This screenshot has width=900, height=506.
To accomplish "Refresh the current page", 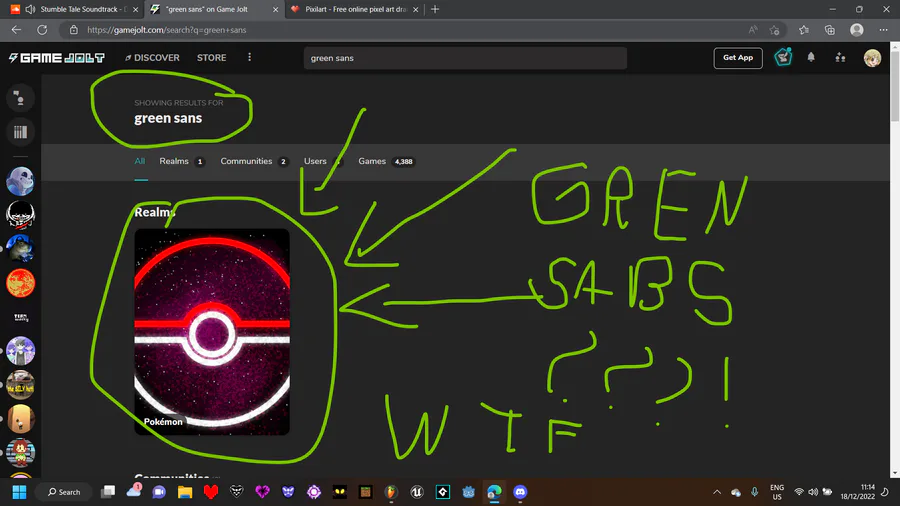I will [42, 30].
